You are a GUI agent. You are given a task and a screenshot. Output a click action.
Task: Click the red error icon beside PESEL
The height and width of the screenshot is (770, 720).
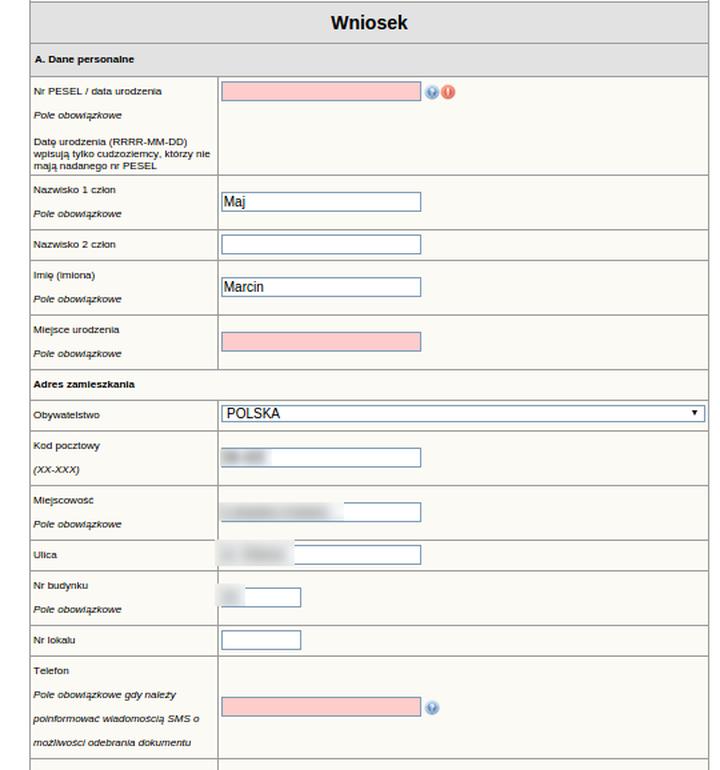tap(448, 92)
